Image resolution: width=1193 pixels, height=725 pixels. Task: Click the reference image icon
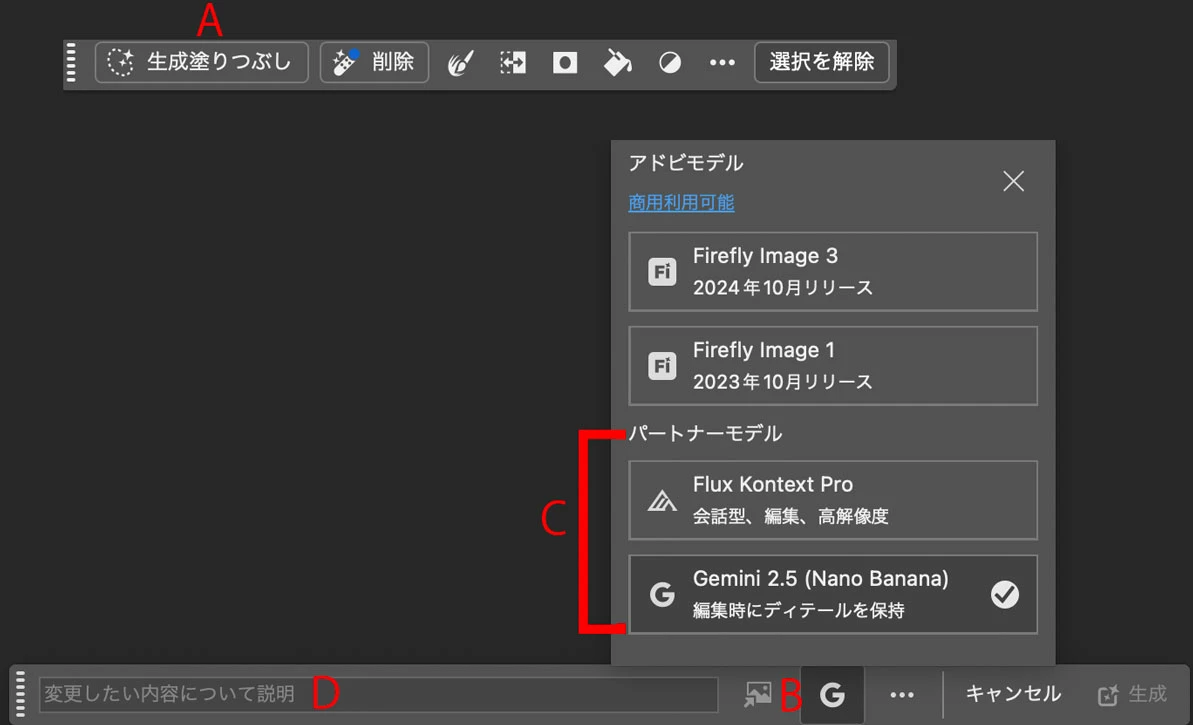[758, 694]
